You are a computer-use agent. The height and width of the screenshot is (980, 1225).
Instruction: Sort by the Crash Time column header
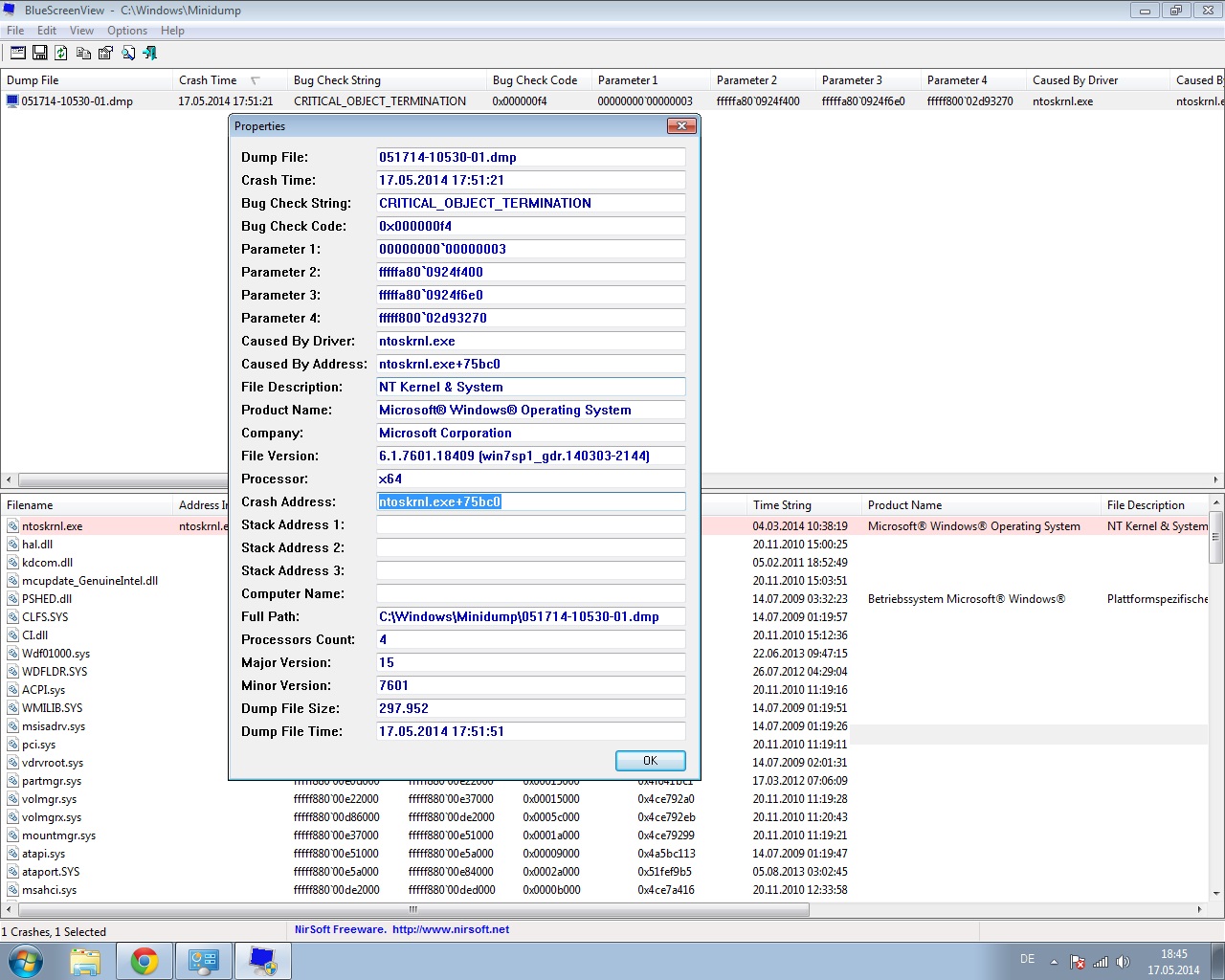pos(230,80)
